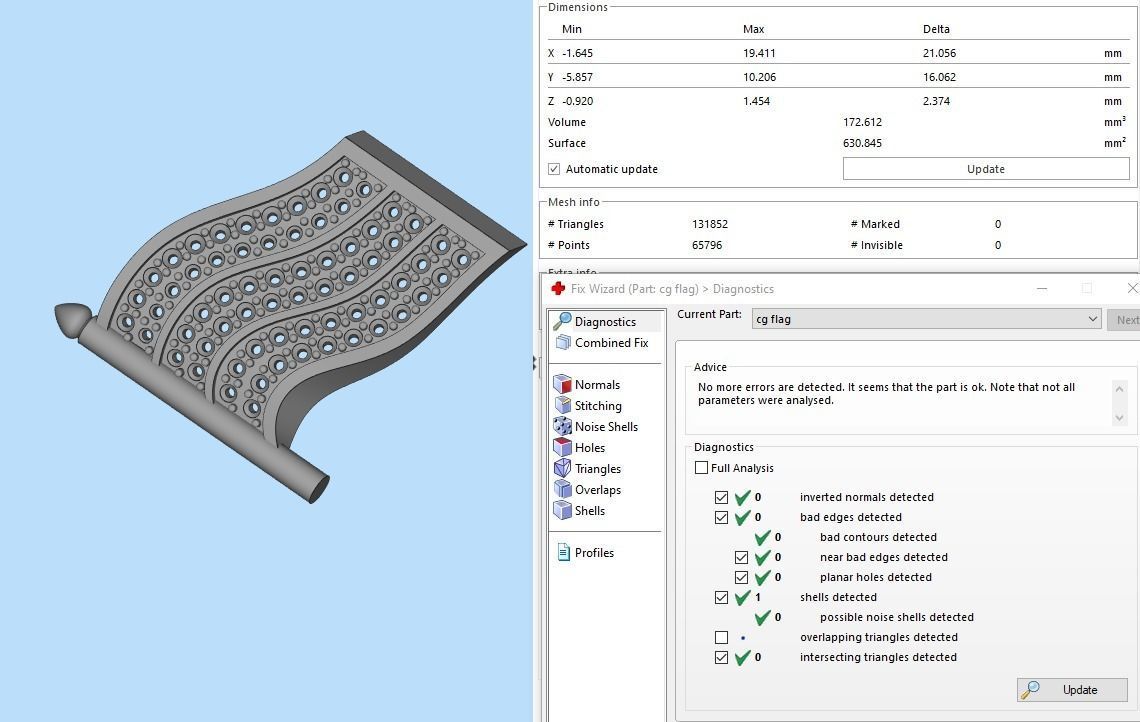The width and height of the screenshot is (1140, 722).
Task: Uncheck shells detected checkbox
Action: 721,598
